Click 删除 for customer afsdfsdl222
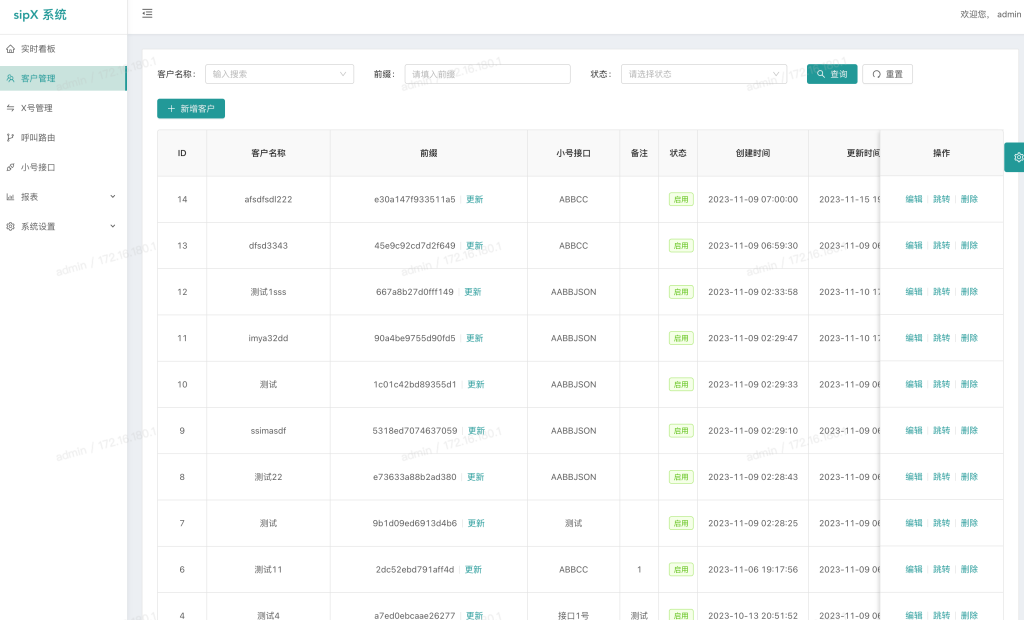 [x=969, y=199]
